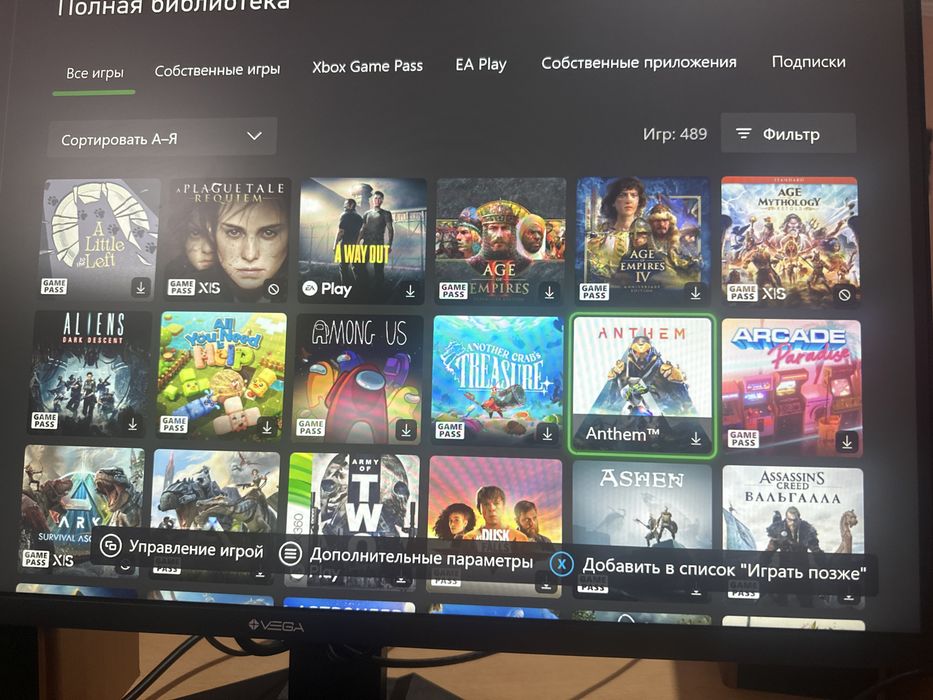Go to the Подписки tab
This screenshot has width=933, height=700.
[808, 61]
